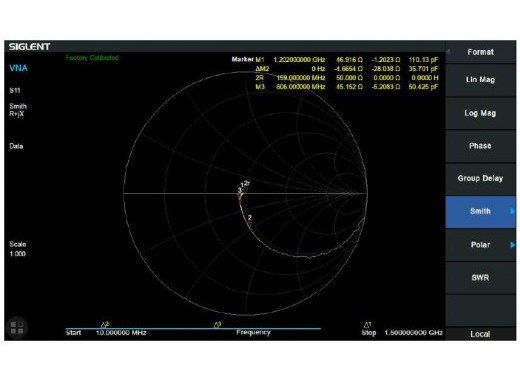Open the Polar format submenu
The image size is (520, 380).
coord(480,245)
